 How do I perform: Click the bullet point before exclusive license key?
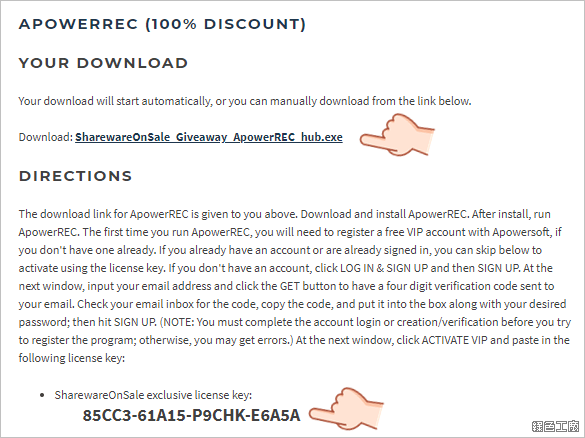(x=42, y=395)
